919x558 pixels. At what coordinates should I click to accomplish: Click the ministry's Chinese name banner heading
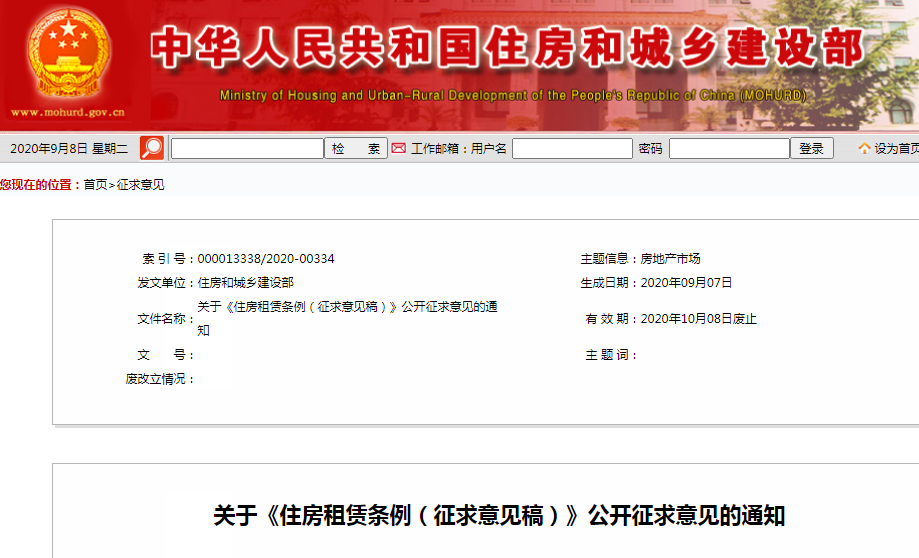click(508, 47)
